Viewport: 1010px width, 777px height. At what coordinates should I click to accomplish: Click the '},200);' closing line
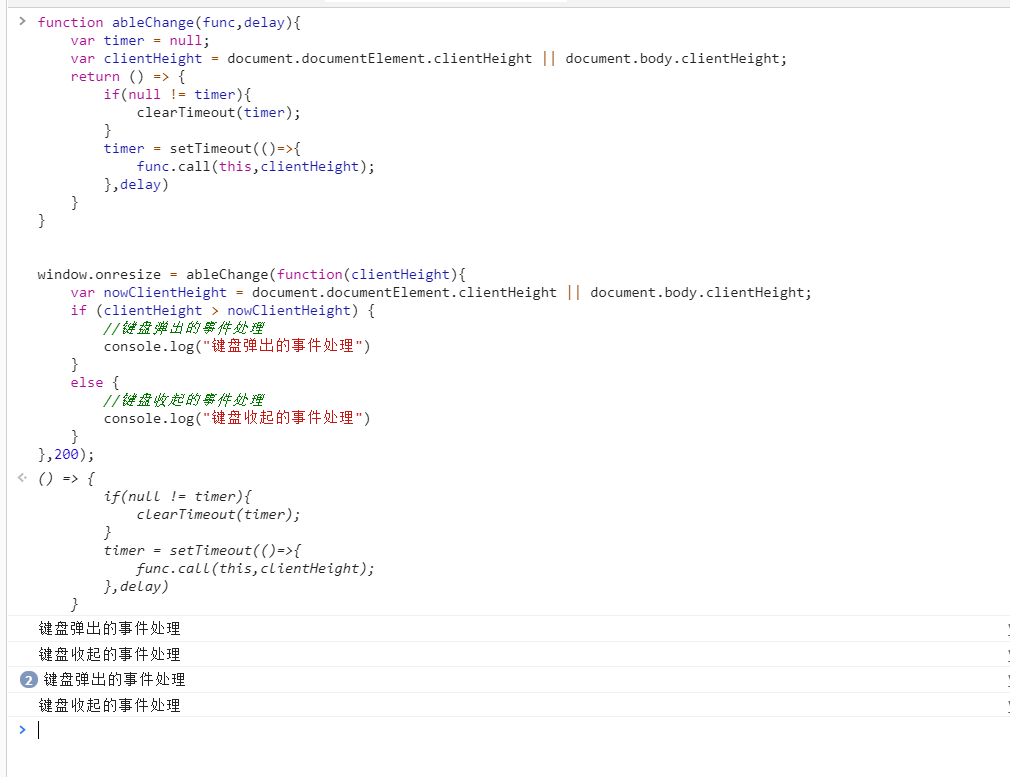pyautogui.click(x=66, y=455)
